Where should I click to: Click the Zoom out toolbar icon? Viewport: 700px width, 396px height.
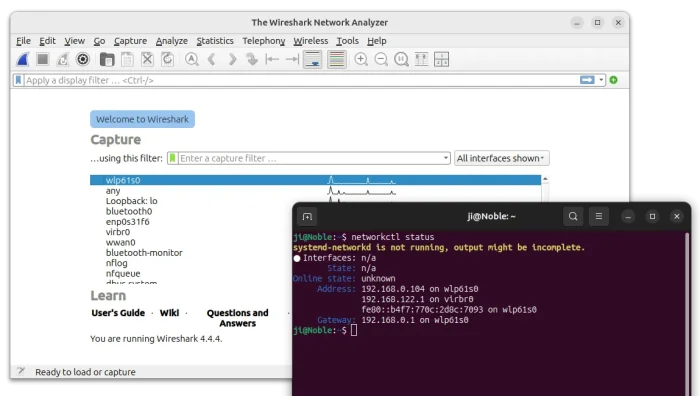point(381,59)
